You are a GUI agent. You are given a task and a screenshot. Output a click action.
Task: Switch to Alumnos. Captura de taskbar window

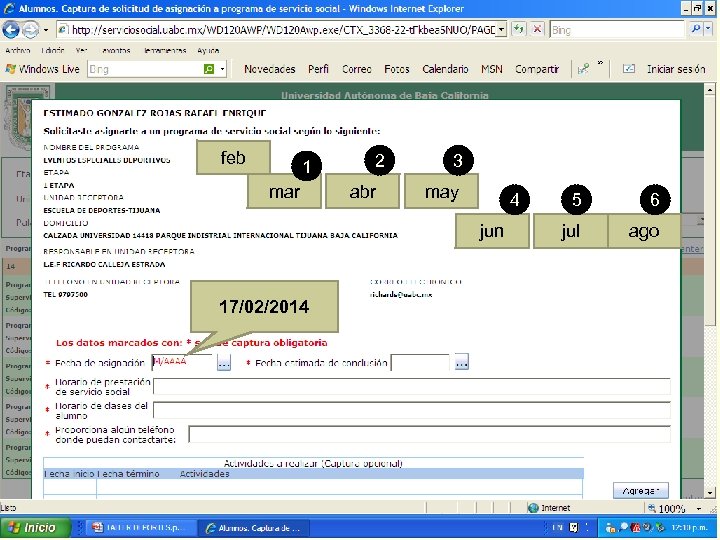click(x=255, y=528)
